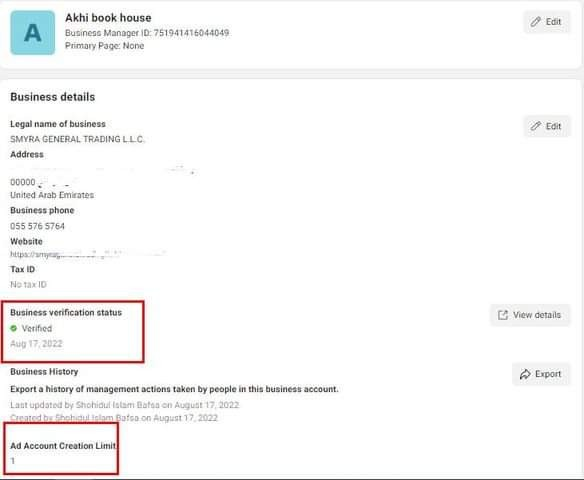Click the Akhi book house avatar tile

coord(32,33)
